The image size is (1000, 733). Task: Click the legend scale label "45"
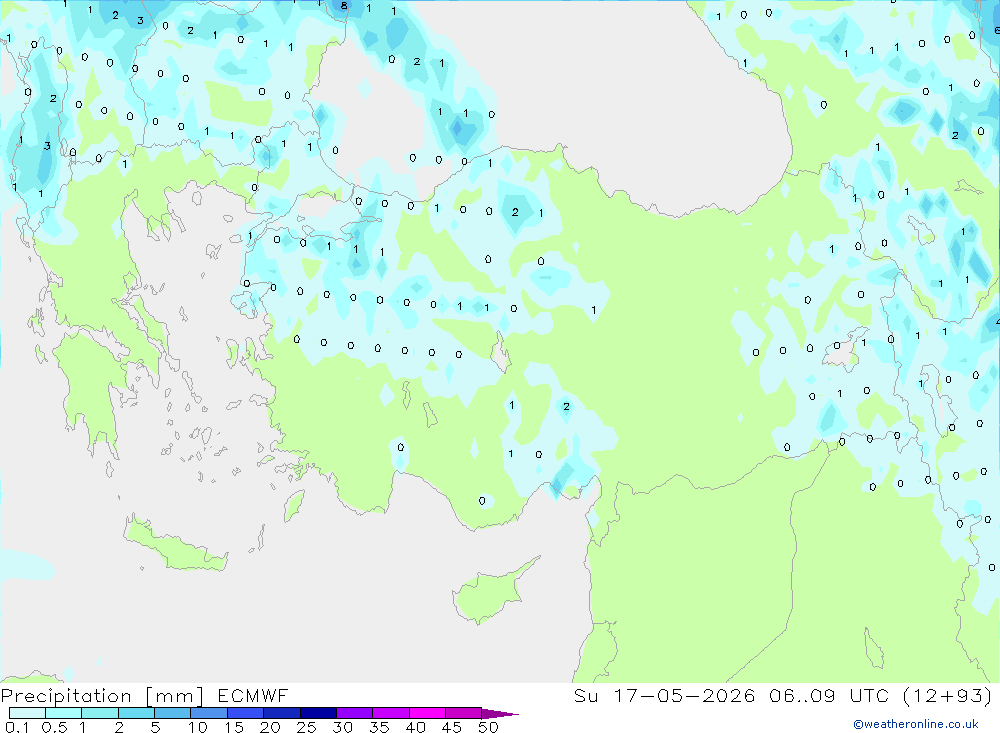pos(452,727)
